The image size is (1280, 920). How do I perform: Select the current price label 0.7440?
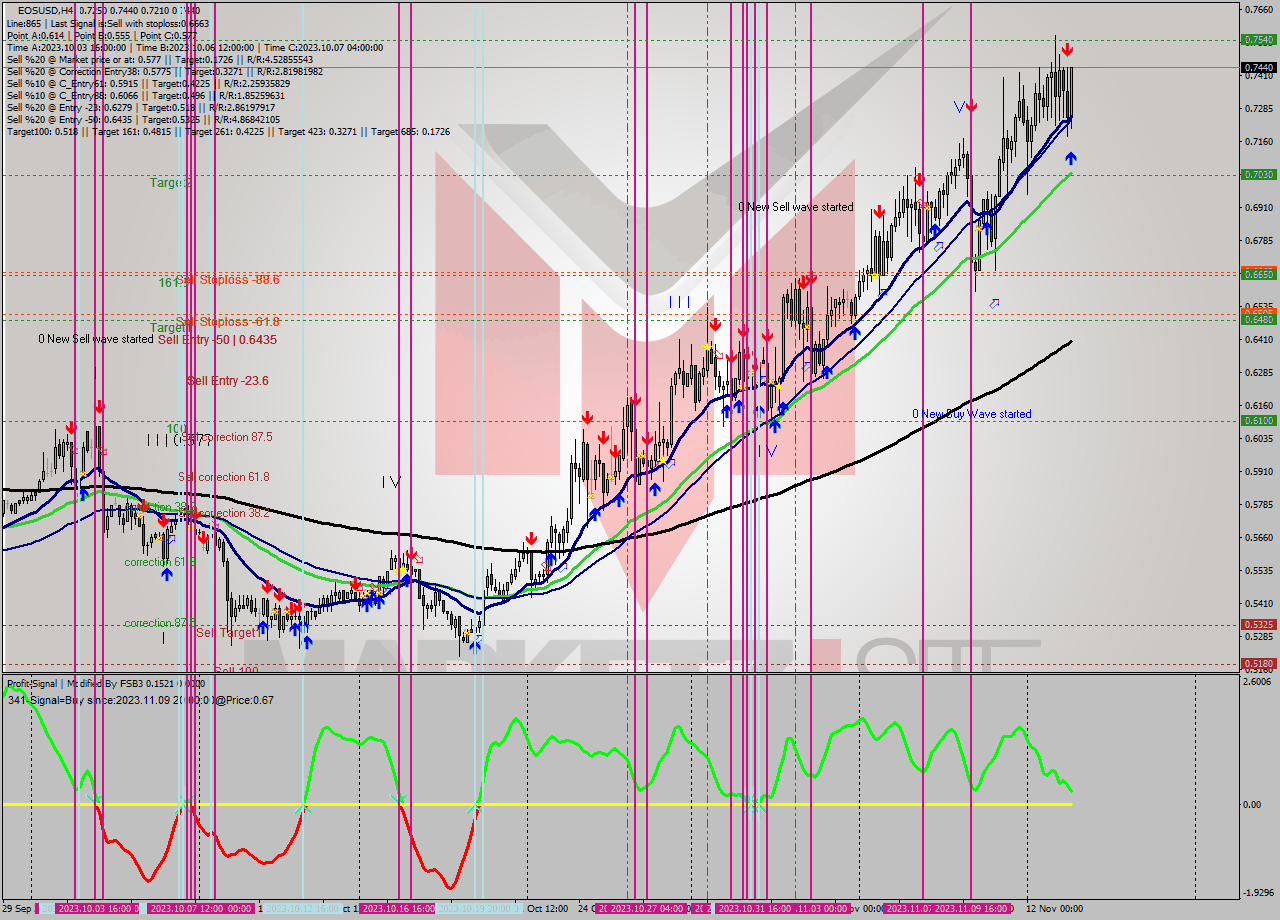(x=1258, y=68)
